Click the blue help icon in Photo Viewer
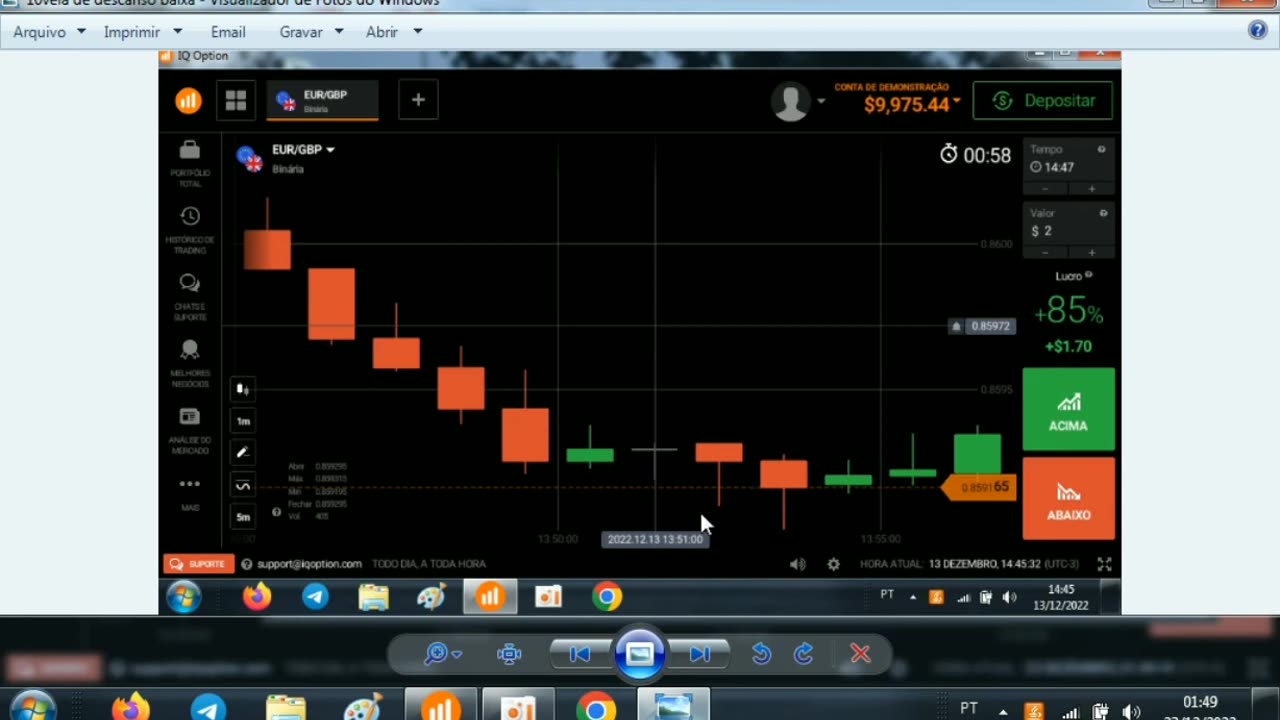Viewport: 1280px width, 720px height. (x=1258, y=30)
